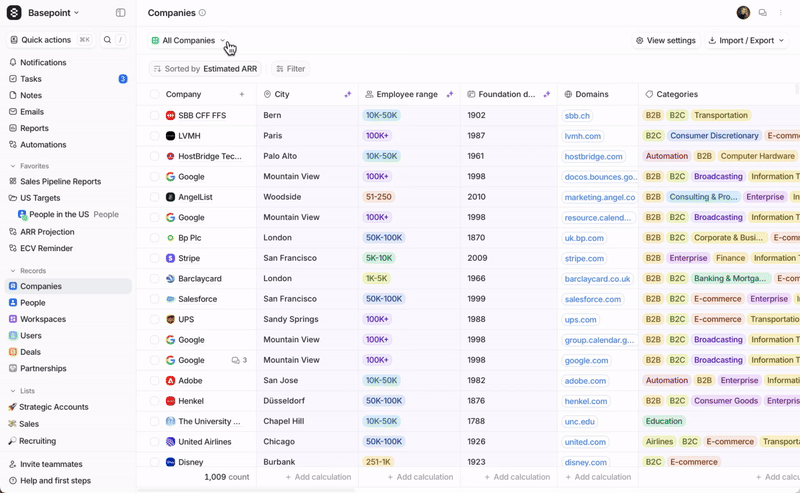Click the info icon beside Companies title

(202, 13)
